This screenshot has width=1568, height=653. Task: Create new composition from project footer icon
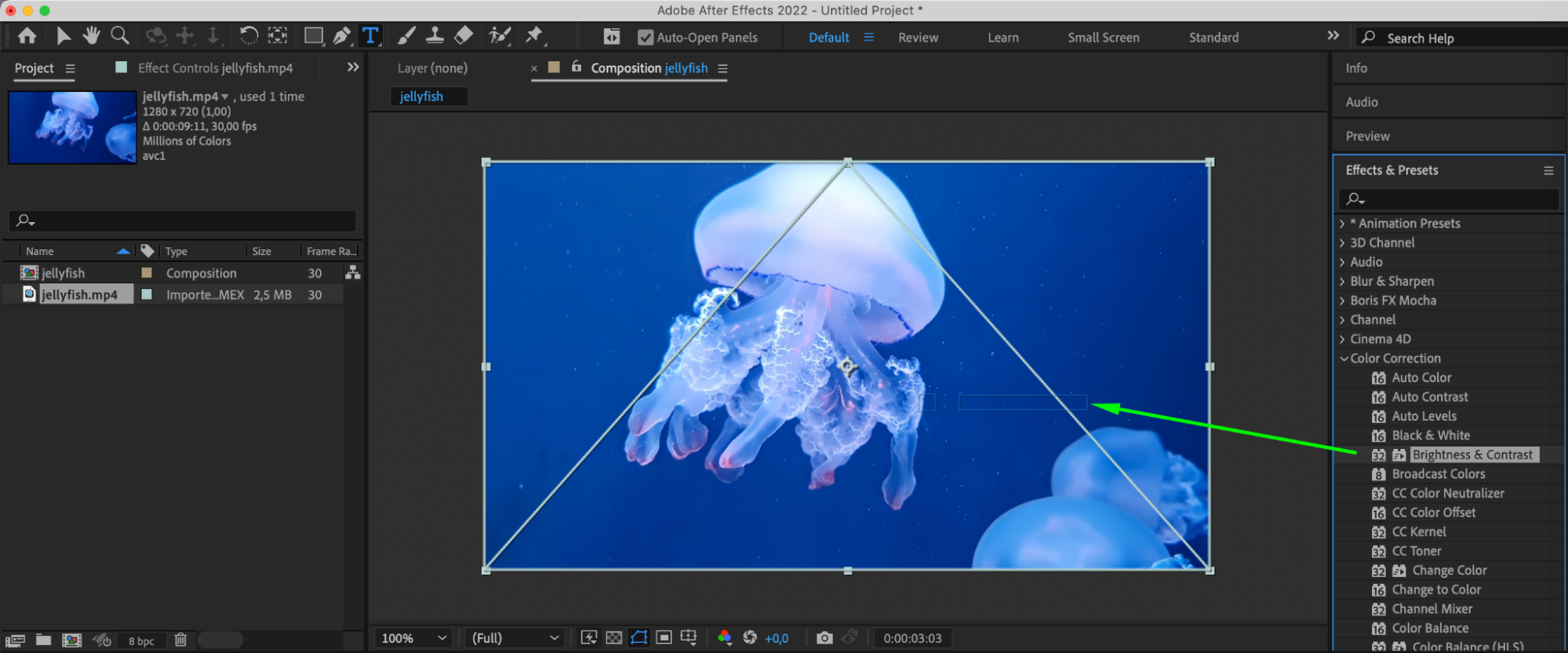point(71,640)
